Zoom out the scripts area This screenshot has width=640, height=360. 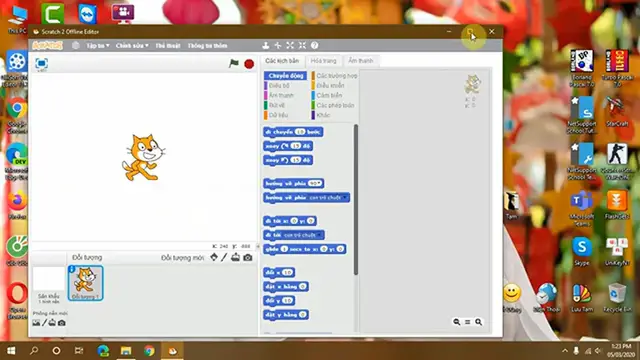click(x=457, y=322)
